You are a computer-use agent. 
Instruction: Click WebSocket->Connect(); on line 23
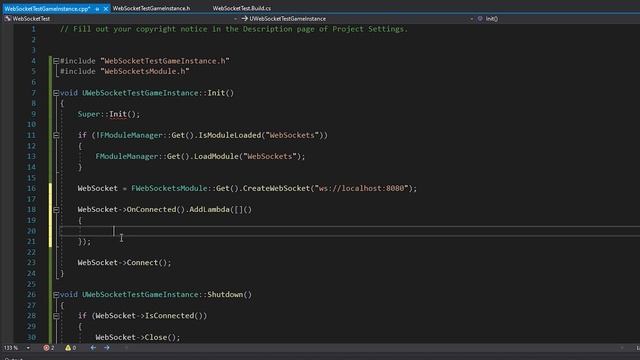[124, 262]
